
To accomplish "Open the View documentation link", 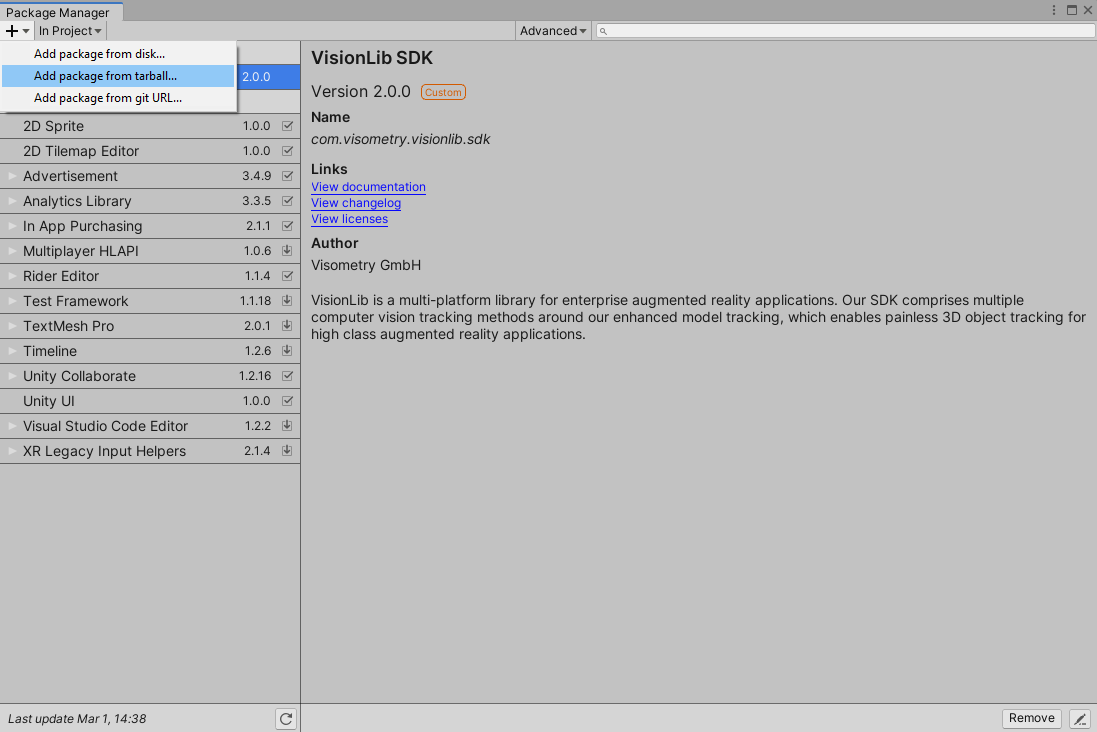I will pyautogui.click(x=368, y=187).
